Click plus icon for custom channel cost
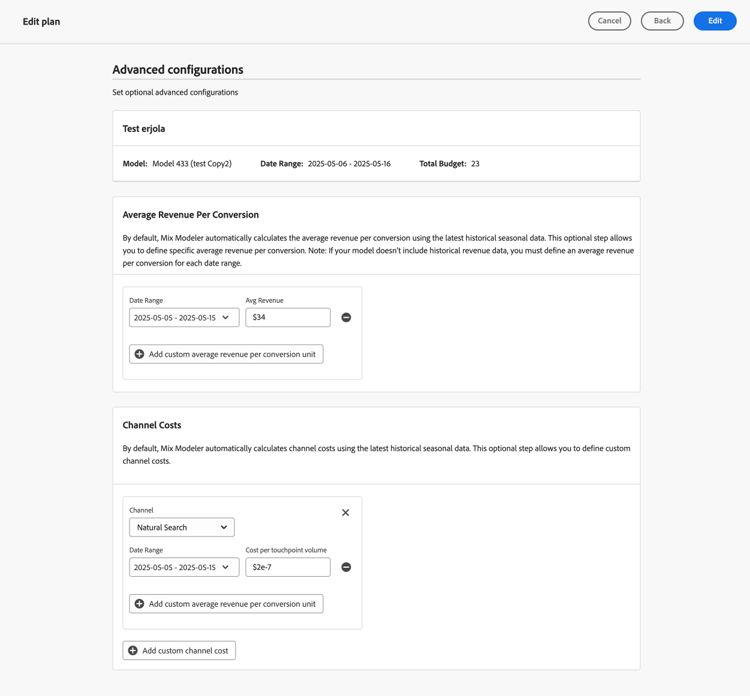Screen dimensions: 750x696 [x=133, y=651]
